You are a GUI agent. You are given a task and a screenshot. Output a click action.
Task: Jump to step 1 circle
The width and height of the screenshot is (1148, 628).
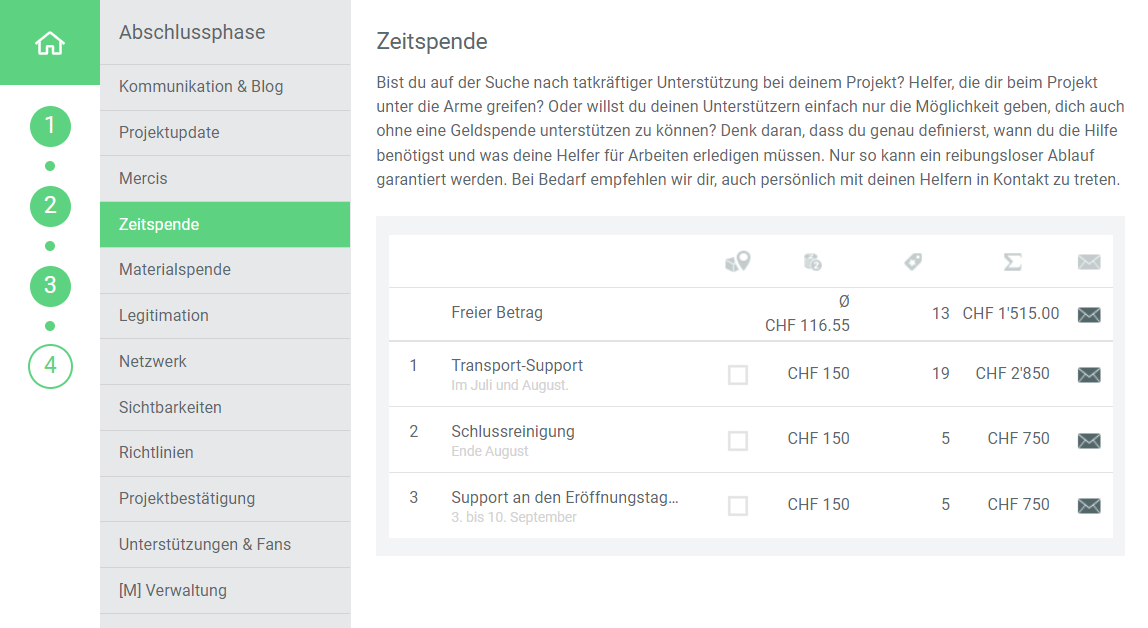click(x=50, y=126)
